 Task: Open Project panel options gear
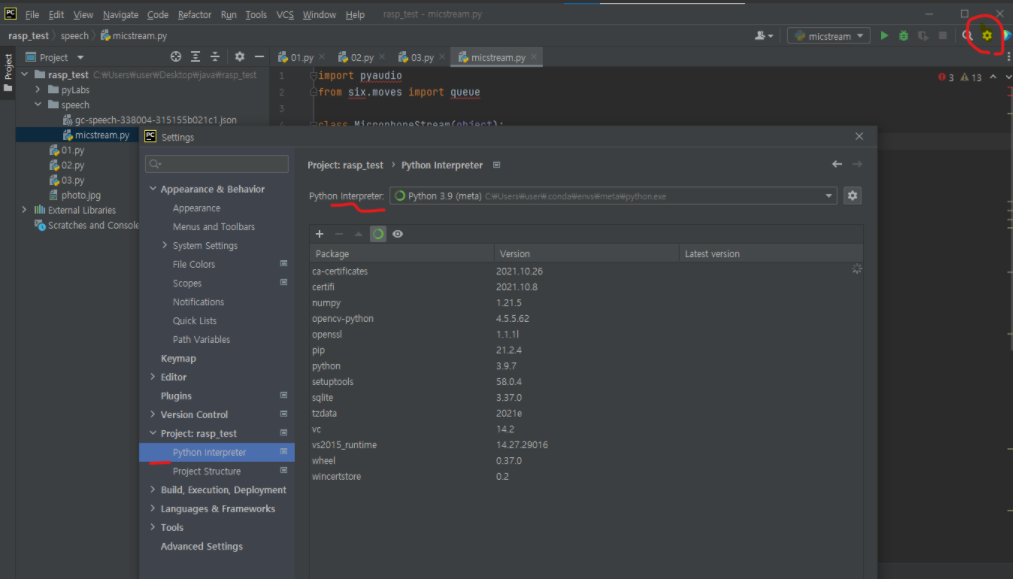point(240,57)
